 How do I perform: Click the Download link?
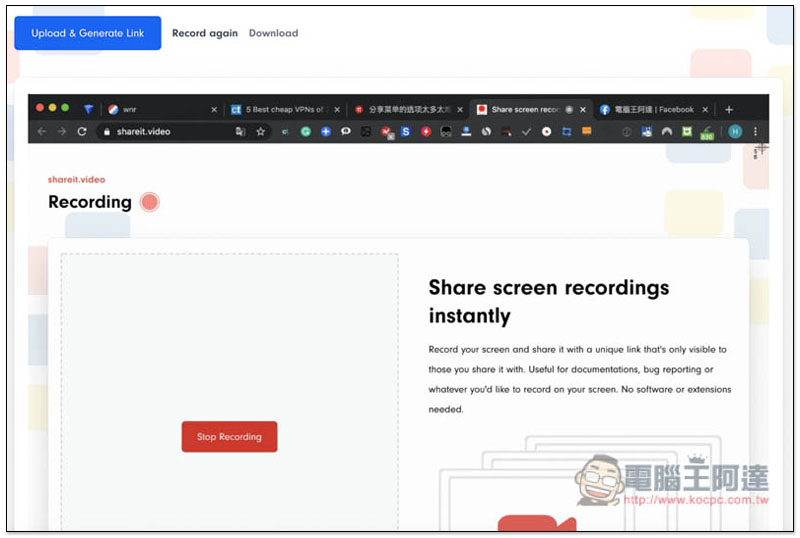[x=273, y=33]
